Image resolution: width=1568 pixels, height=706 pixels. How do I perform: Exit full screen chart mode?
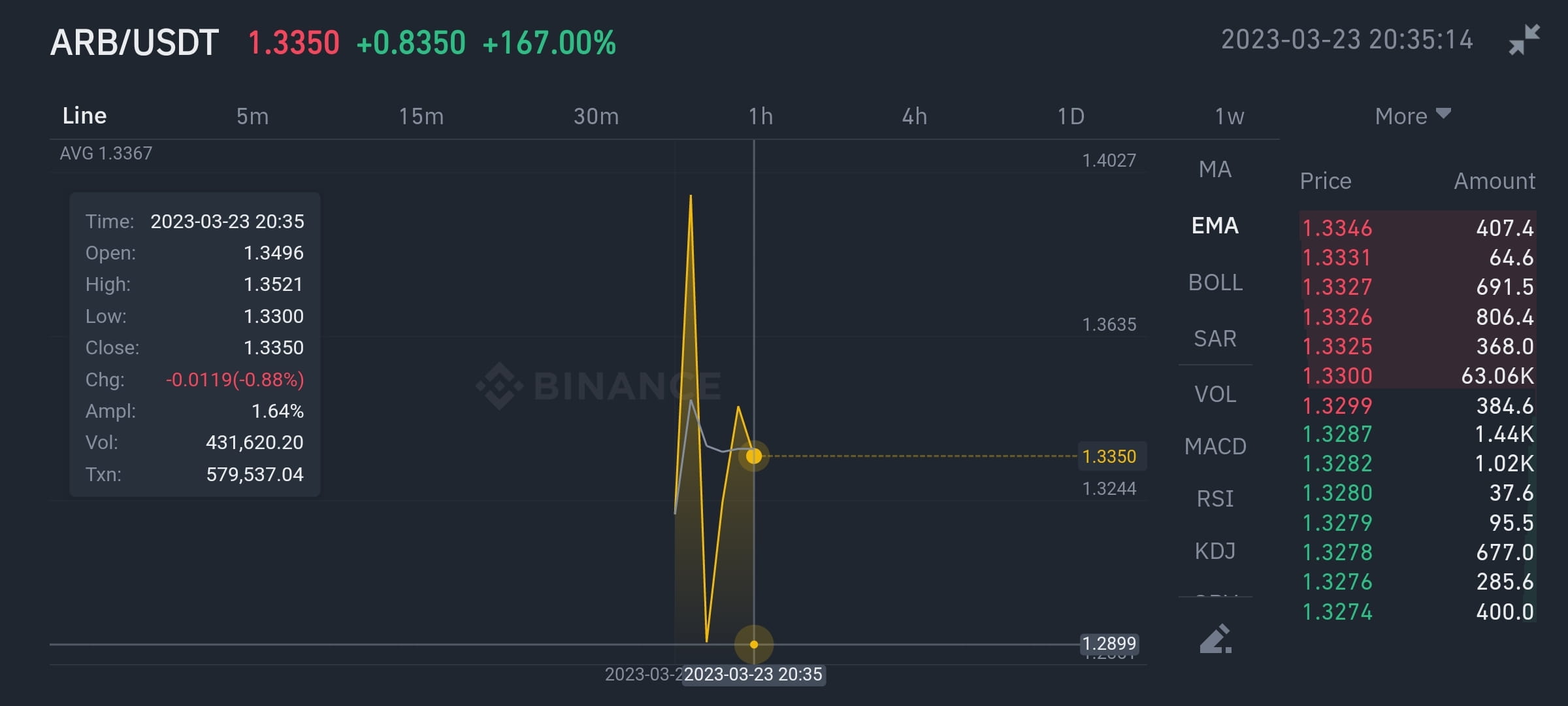(1525, 41)
